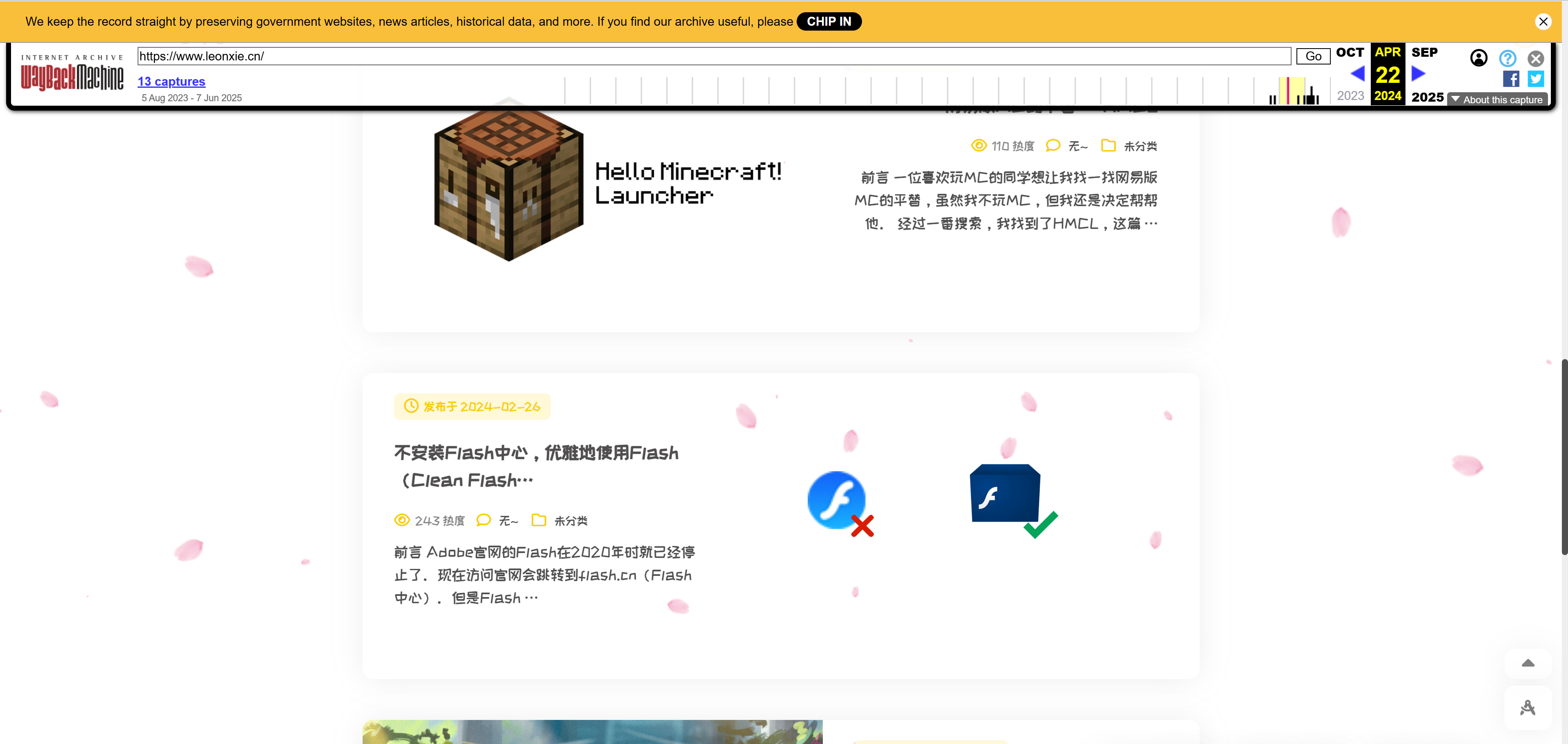Open the Flash post excerpt text

pos(545,575)
